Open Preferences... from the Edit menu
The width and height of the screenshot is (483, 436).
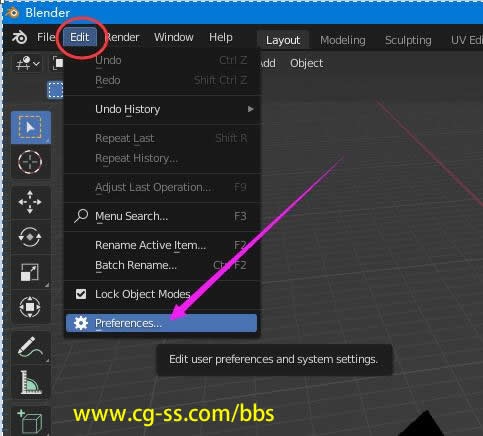point(162,323)
